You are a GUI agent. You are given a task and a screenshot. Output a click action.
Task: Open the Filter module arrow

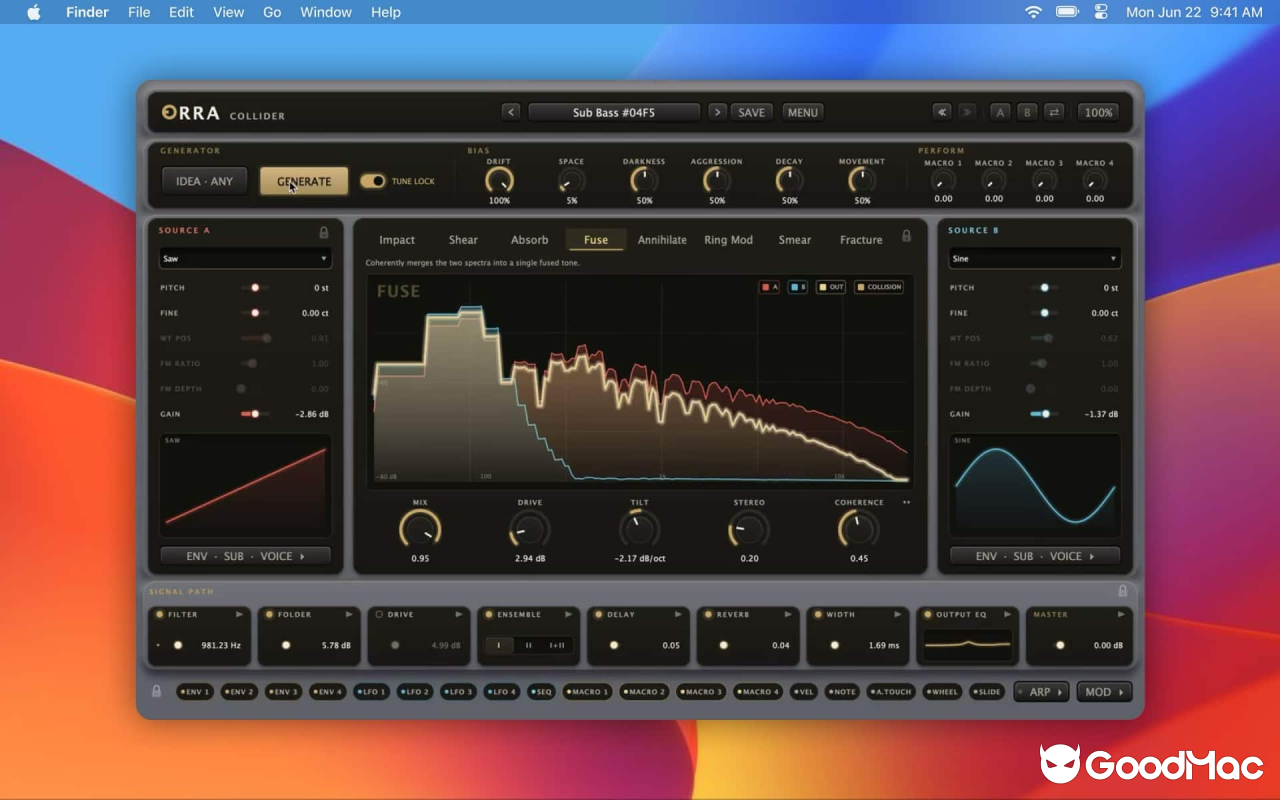tap(239, 614)
